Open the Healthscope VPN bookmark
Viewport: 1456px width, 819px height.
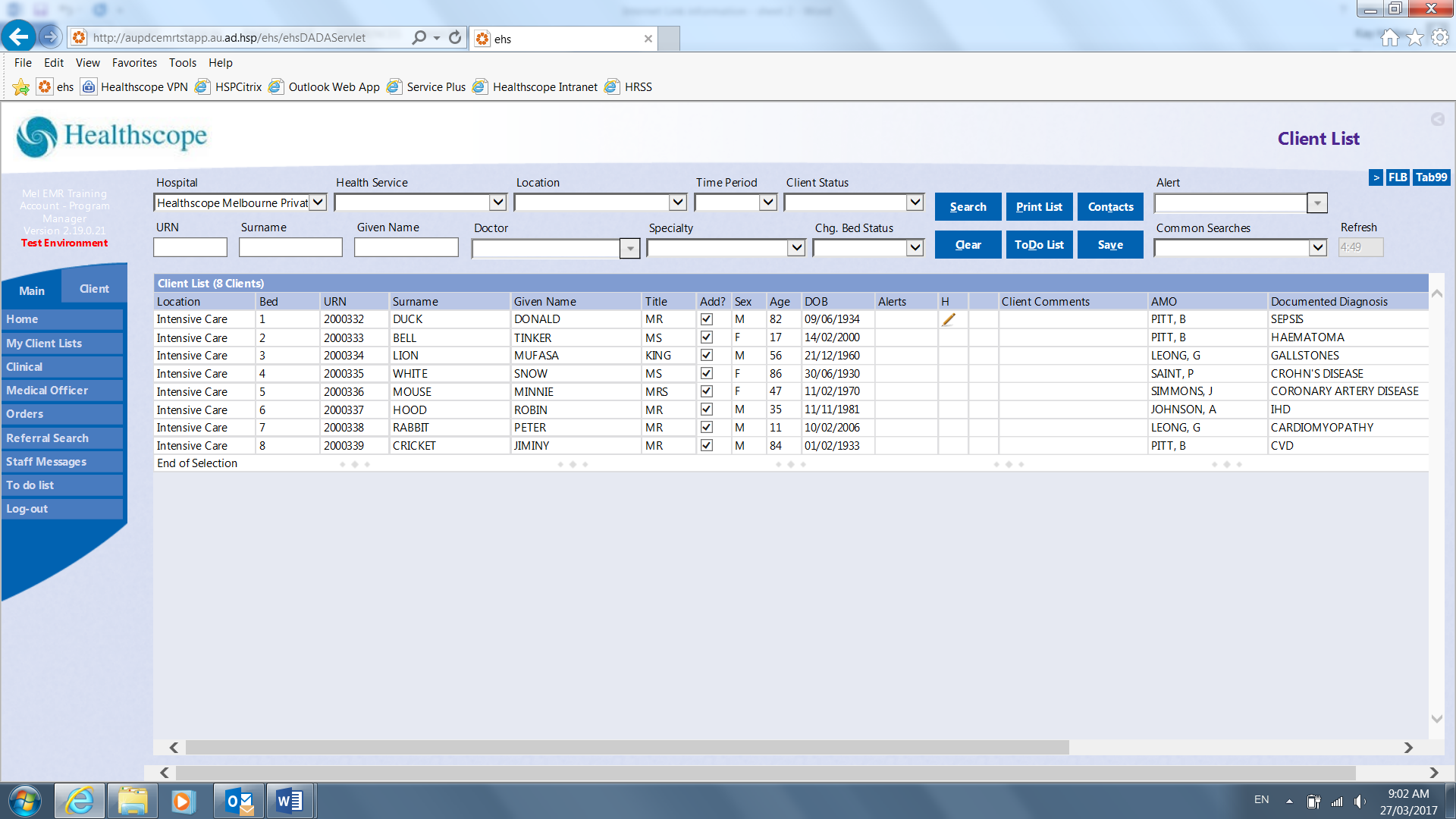[135, 87]
